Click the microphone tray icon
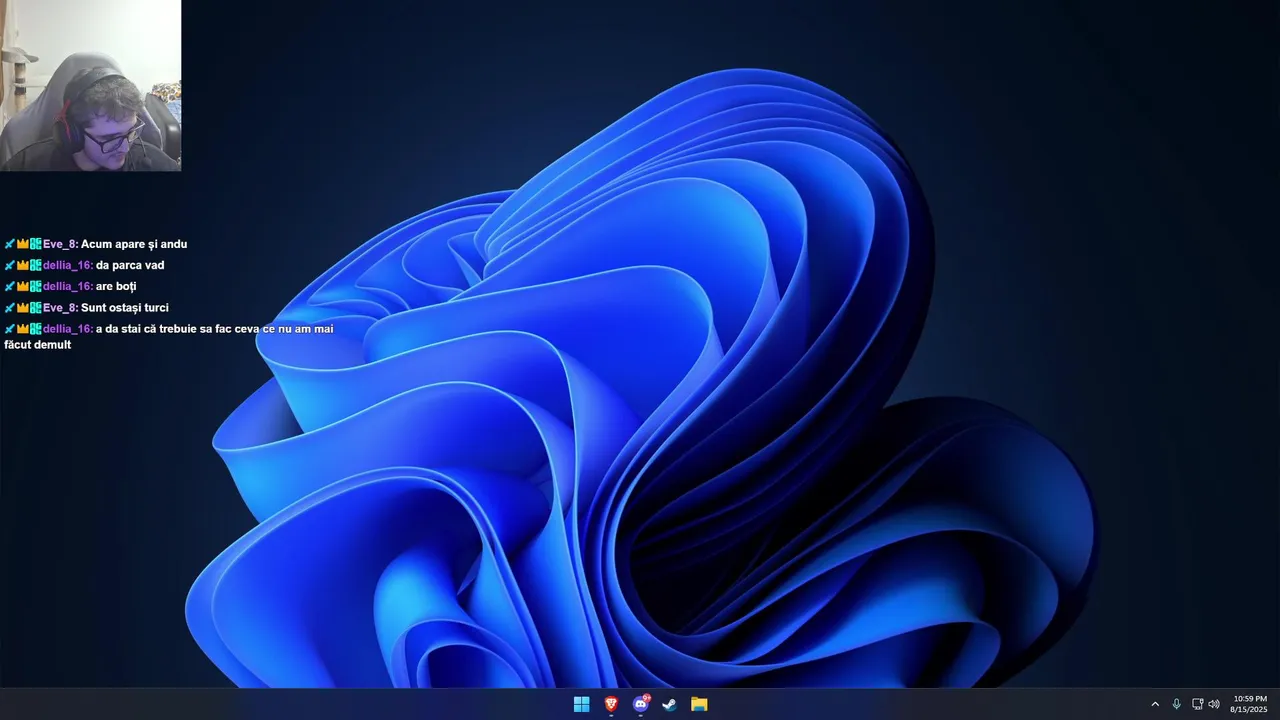This screenshot has width=1280, height=720. click(1176, 704)
